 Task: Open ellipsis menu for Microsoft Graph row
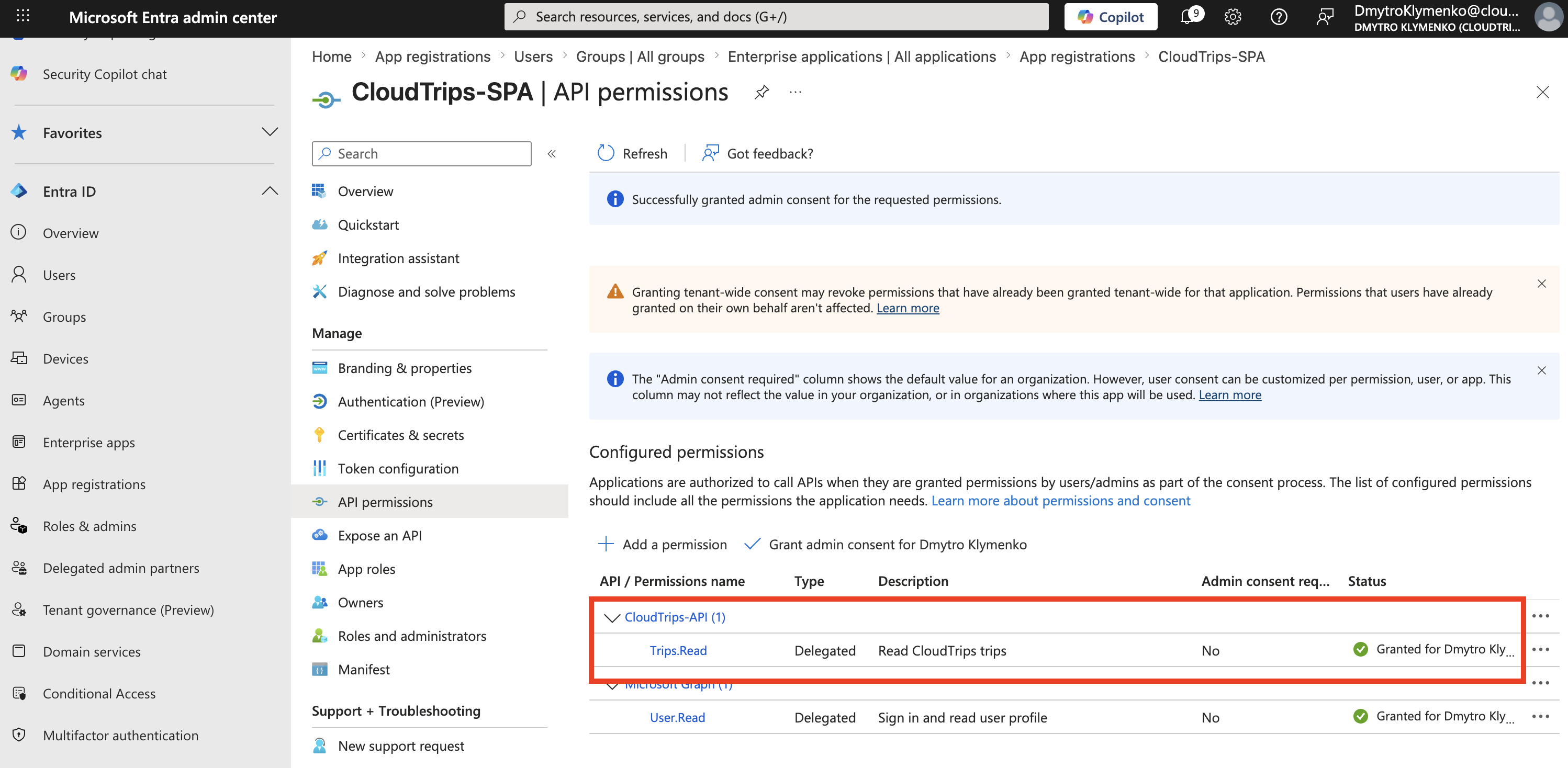tap(1541, 683)
